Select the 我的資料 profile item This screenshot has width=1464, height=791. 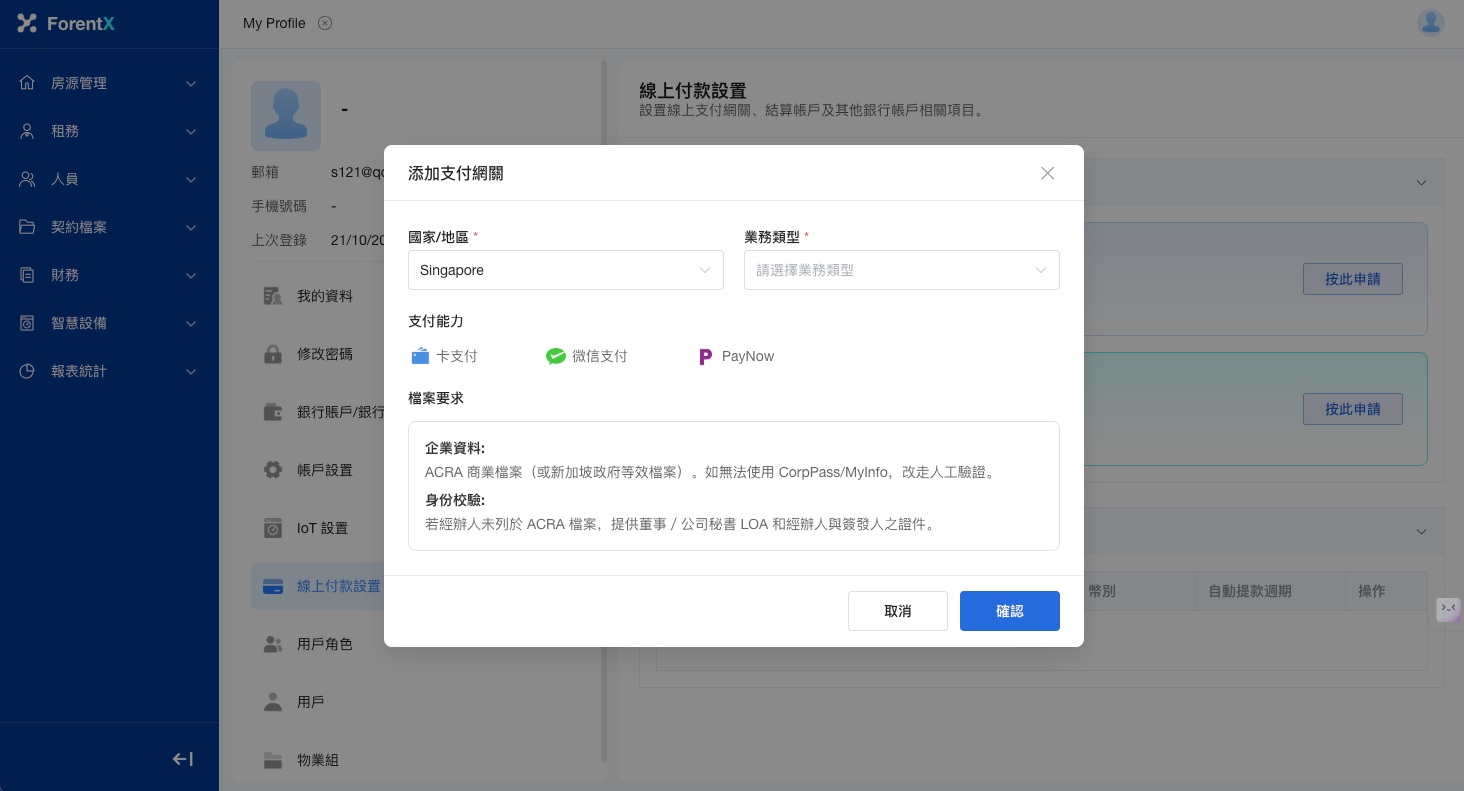(324, 296)
